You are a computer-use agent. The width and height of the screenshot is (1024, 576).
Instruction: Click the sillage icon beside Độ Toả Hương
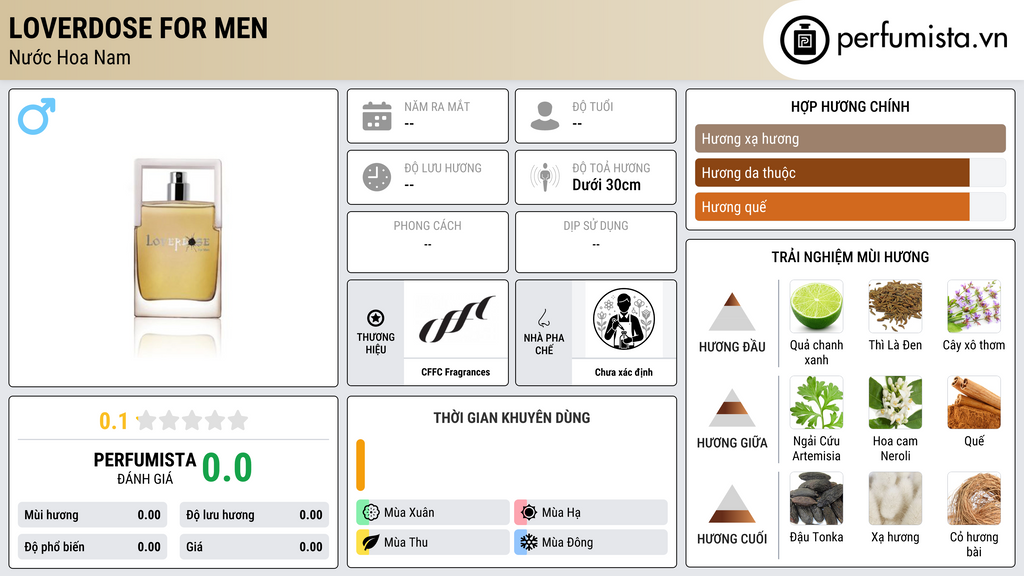(x=545, y=177)
